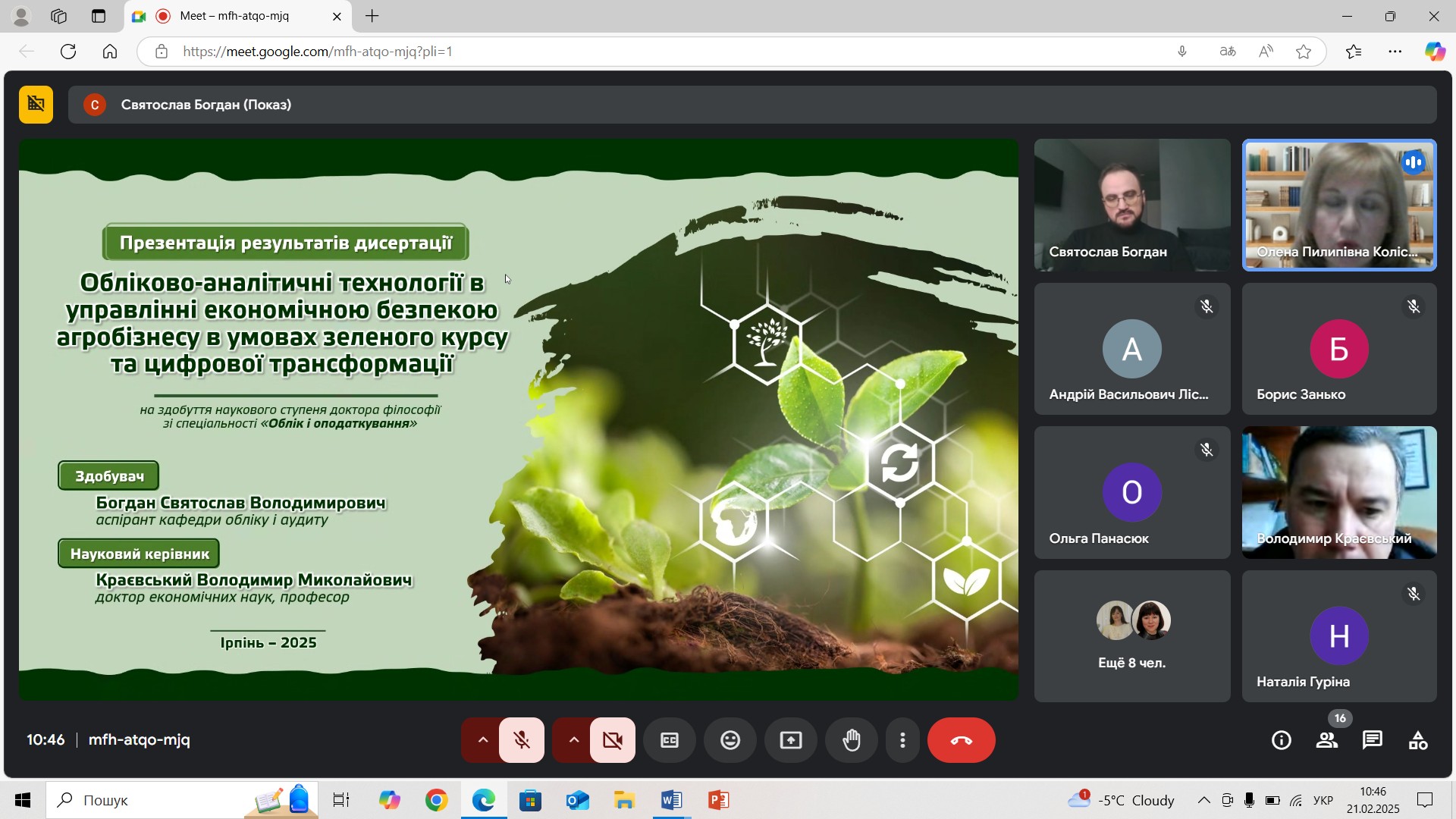Image resolution: width=1456 pixels, height=819 pixels.
Task: Open File Explorer from taskbar
Action: point(624,800)
